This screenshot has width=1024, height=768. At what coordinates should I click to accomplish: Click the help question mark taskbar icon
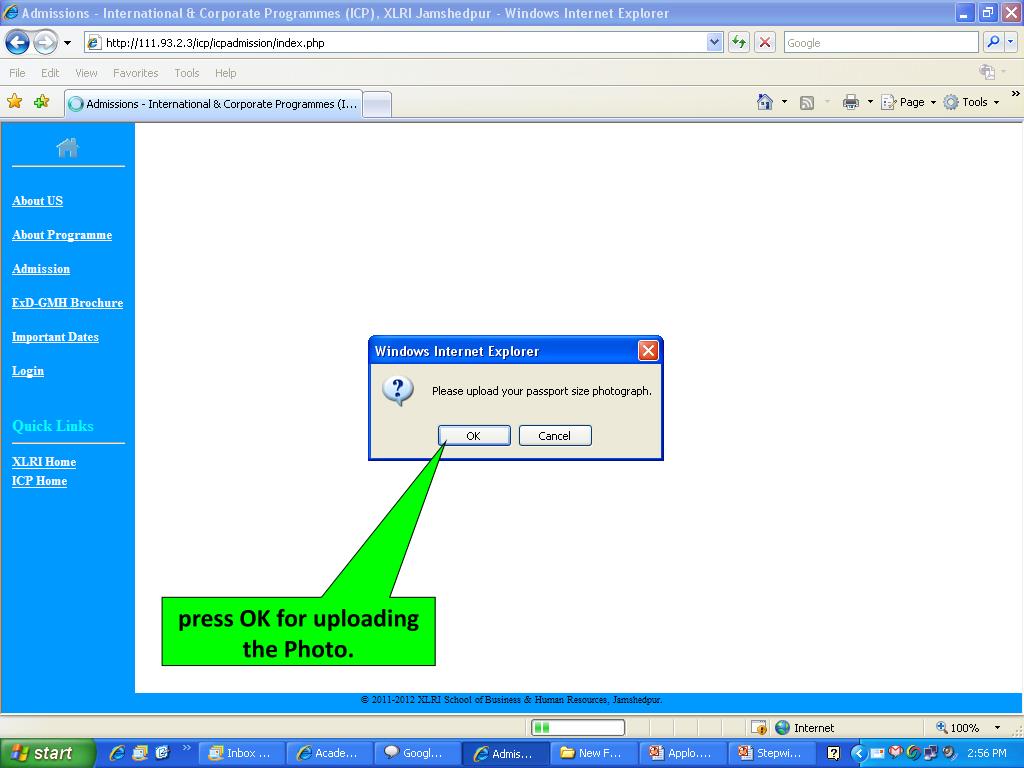click(x=833, y=753)
